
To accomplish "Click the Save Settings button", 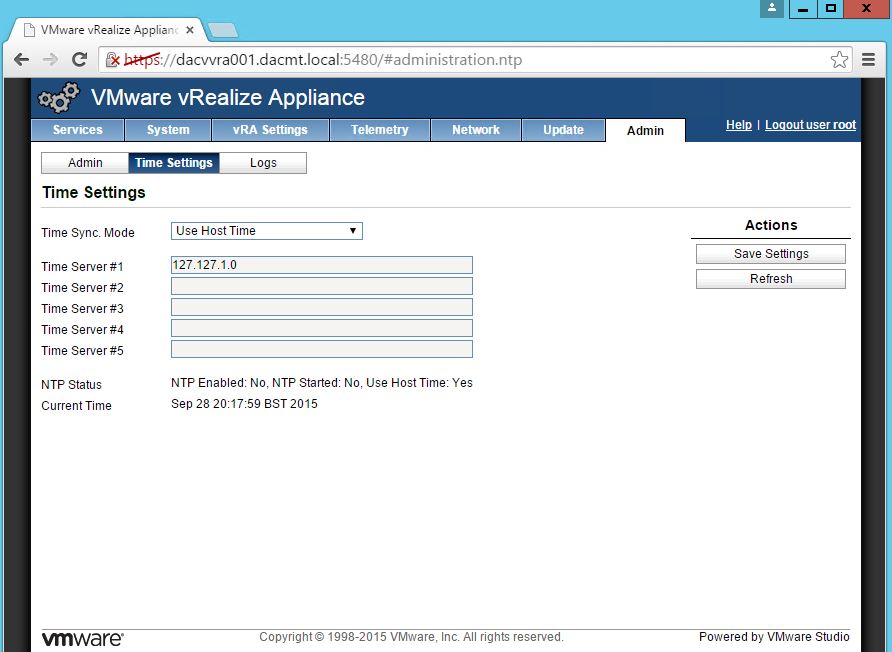I will pyautogui.click(x=771, y=254).
